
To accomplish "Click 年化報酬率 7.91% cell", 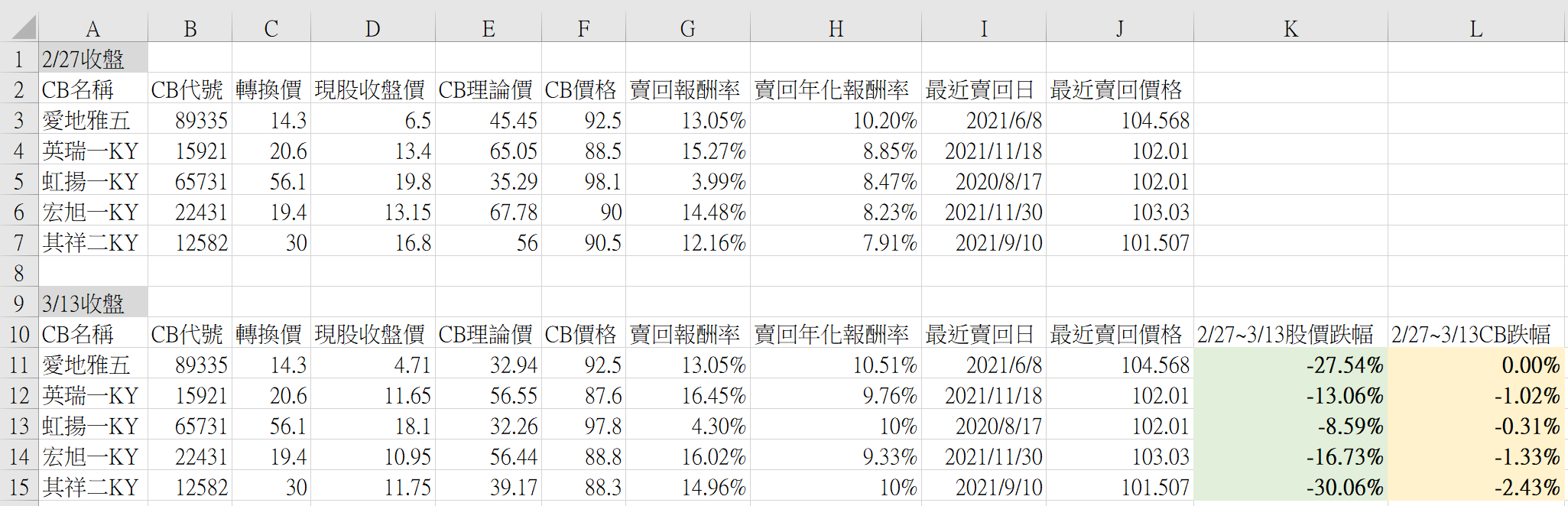I will pyautogui.click(x=836, y=242).
